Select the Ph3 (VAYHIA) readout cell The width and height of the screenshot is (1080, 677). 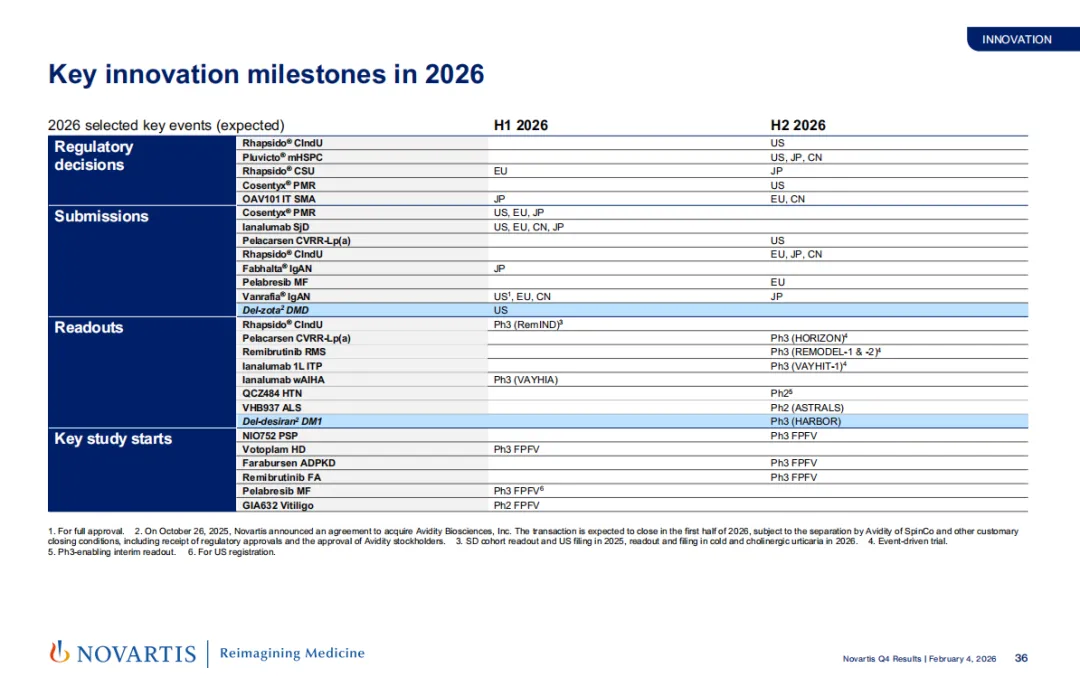pos(525,380)
